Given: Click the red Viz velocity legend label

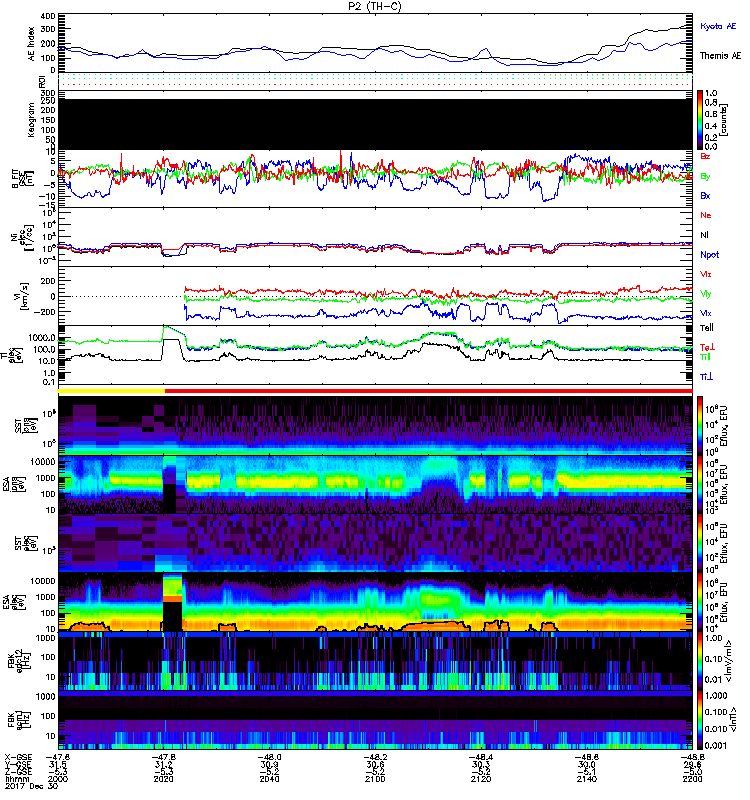Looking at the screenshot, I should click(x=706, y=274).
